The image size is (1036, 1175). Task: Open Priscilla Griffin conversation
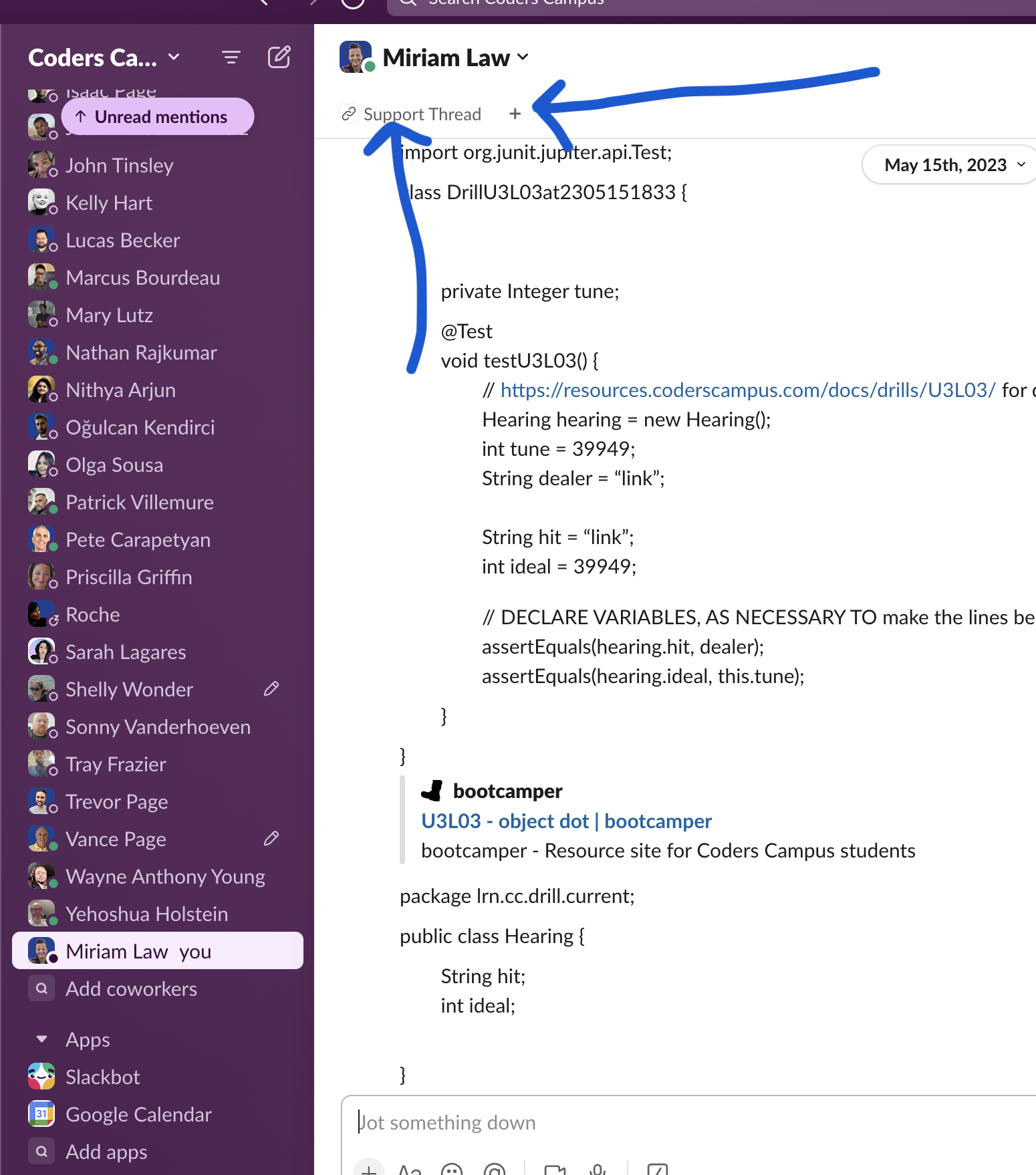(158, 577)
